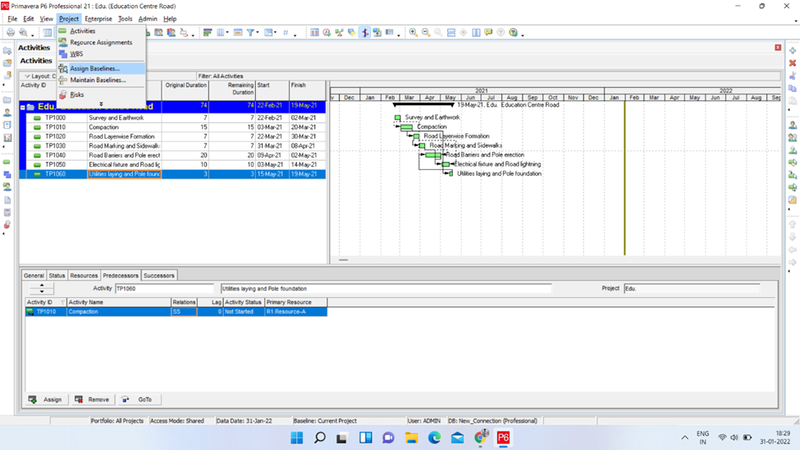Switch to the General details tab
This screenshot has height=450, width=800.
pos(34,276)
